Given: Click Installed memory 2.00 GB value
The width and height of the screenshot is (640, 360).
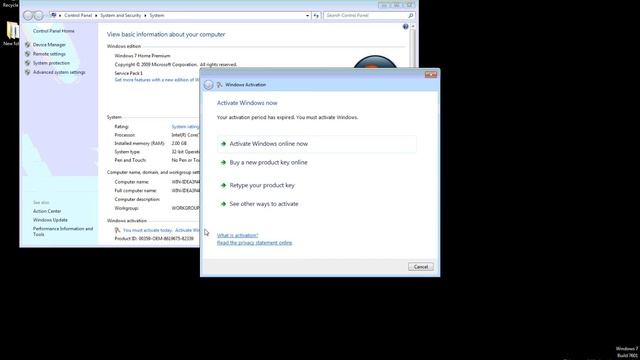Looking at the screenshot, I should point(179,144).
